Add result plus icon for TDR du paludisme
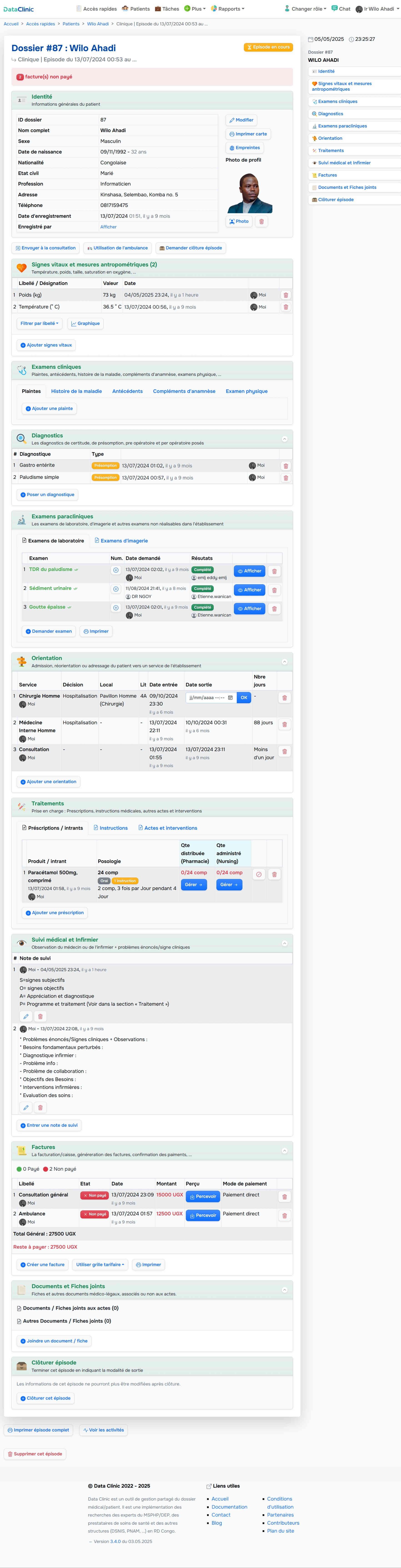This screenshot has height=1568, width=401. 116,570
